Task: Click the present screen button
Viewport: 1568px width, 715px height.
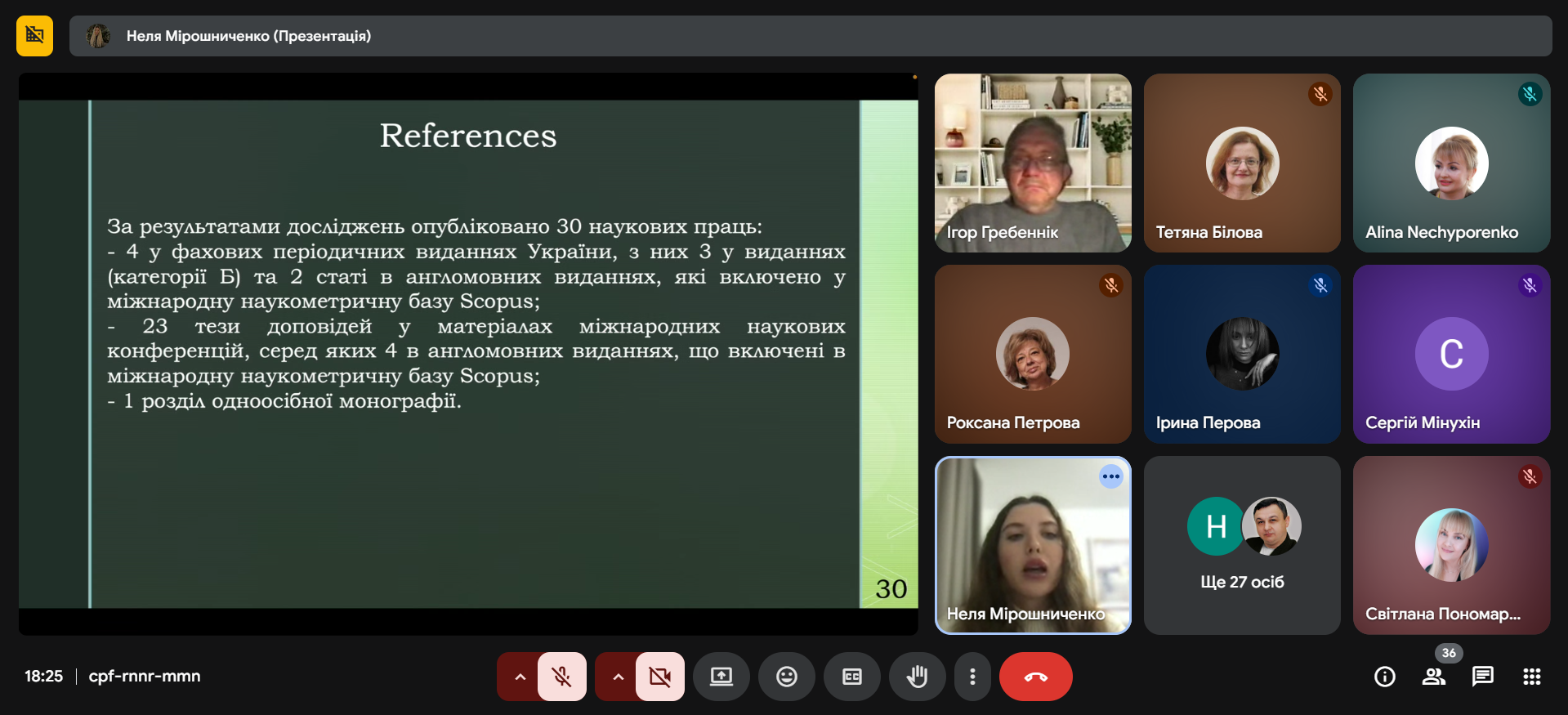Action: point(721,677)
